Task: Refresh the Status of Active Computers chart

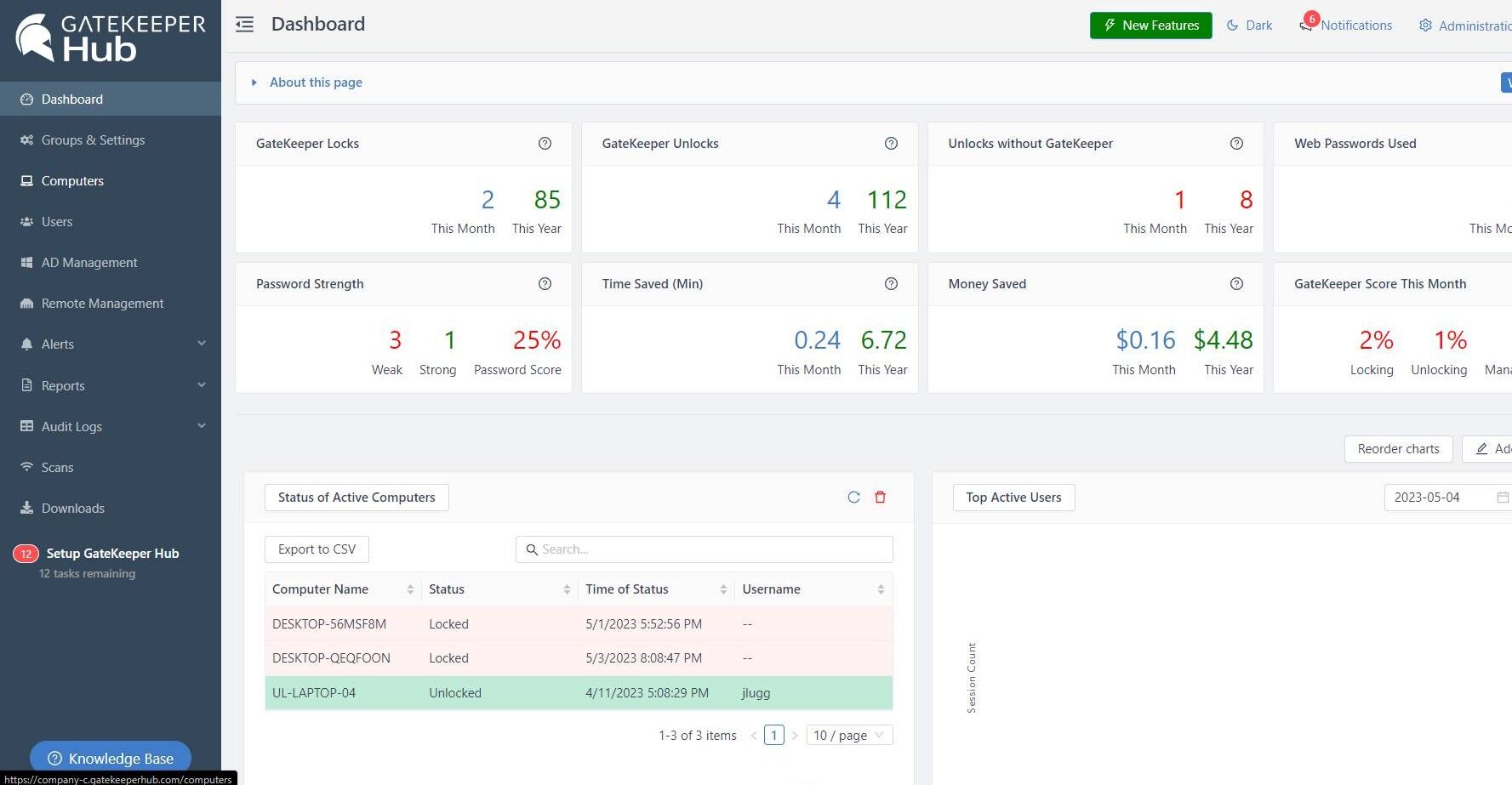Action: [853, 498]
